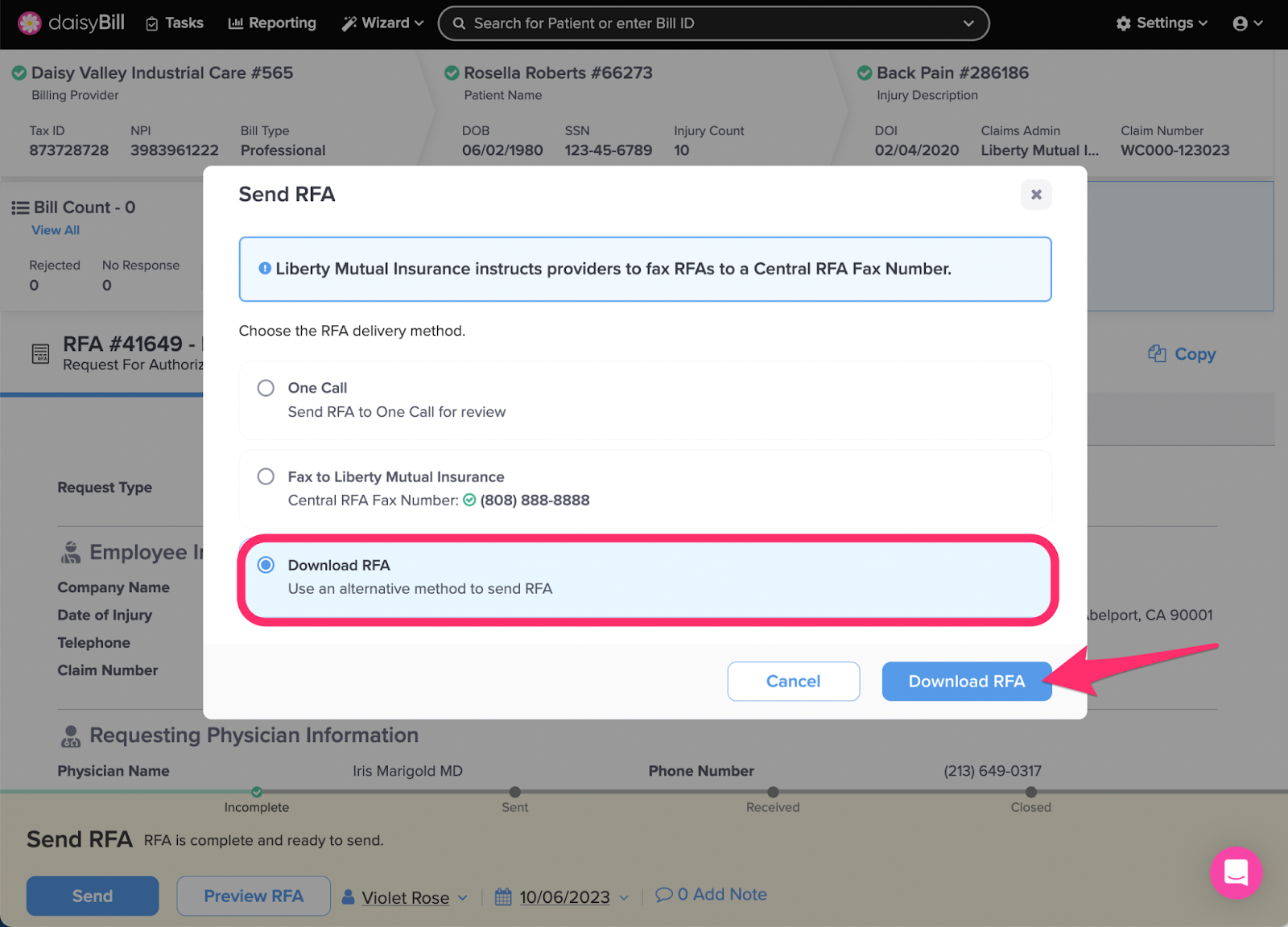Viewport: 1288px width, 927px height.
Task: Click the Add Note speech bubble icon
Action: pos(664,895)
